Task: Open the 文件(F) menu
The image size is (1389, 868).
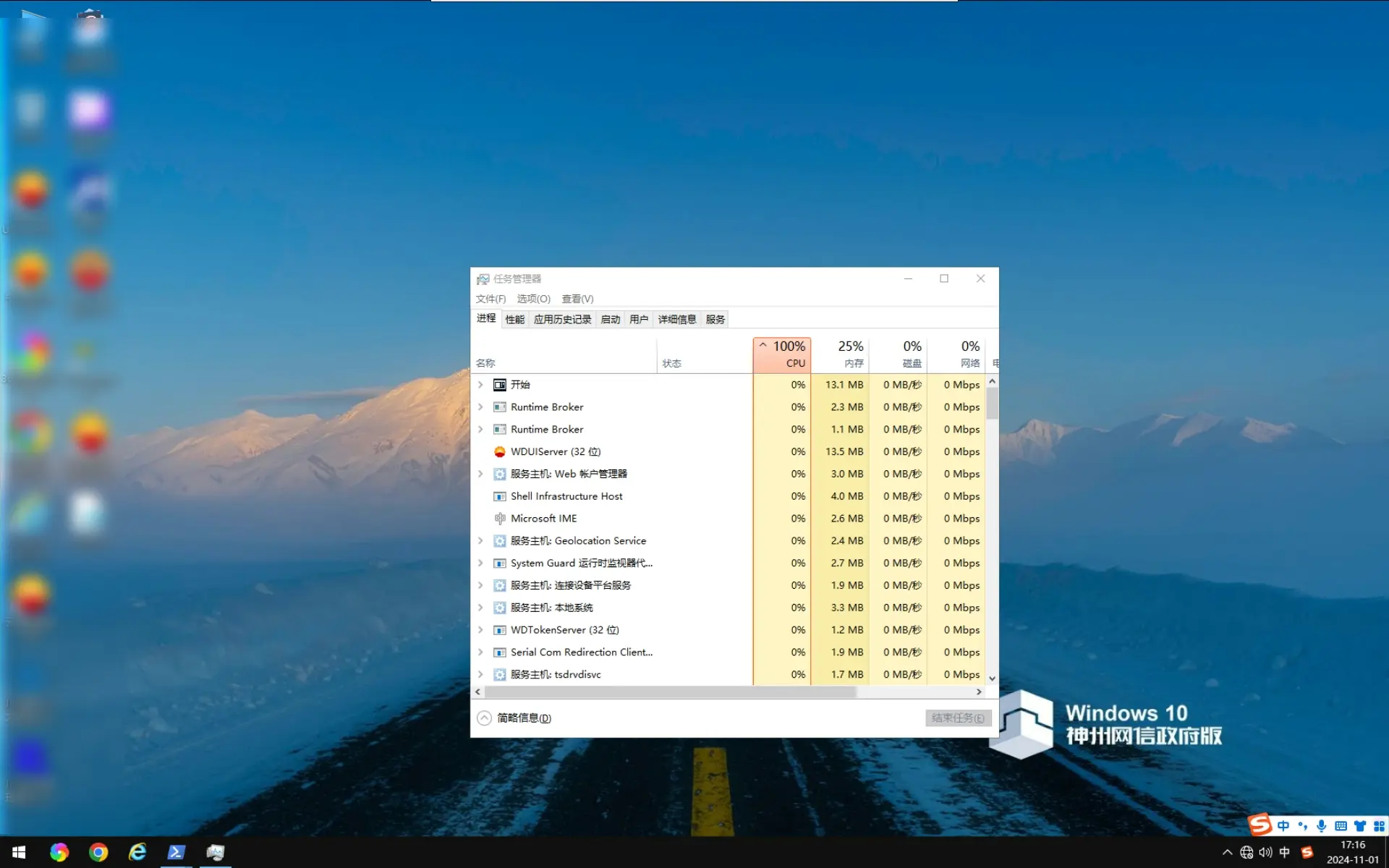Action: 490,299
